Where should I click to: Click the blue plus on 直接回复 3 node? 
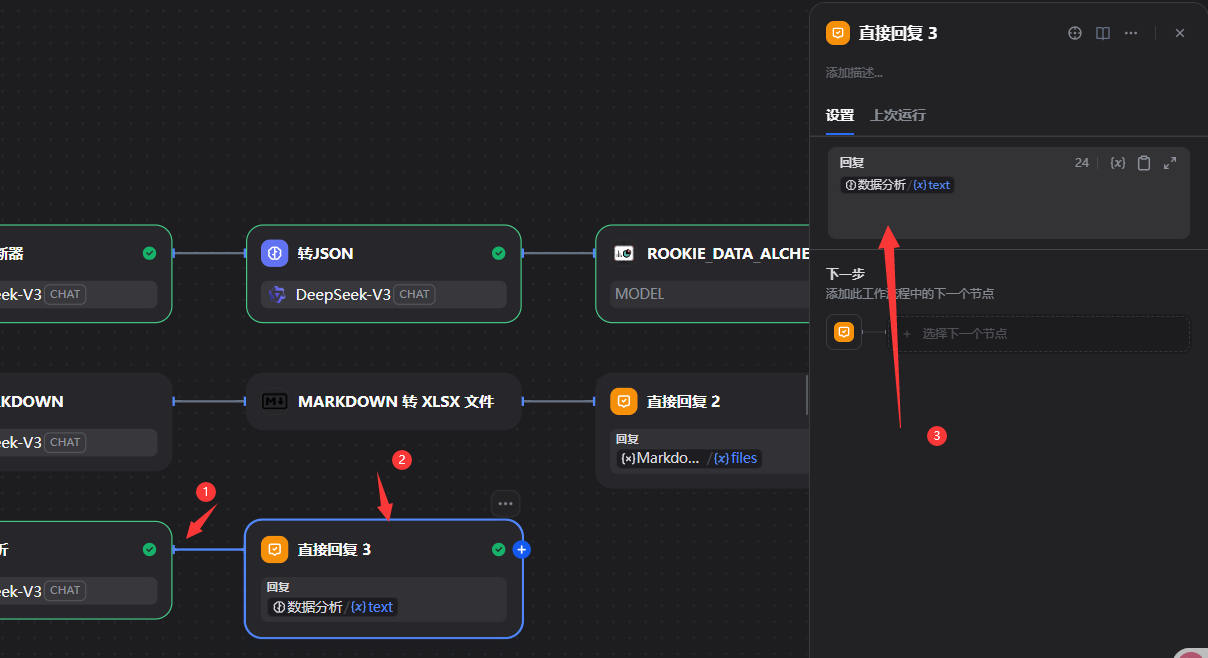click(521, 549)
